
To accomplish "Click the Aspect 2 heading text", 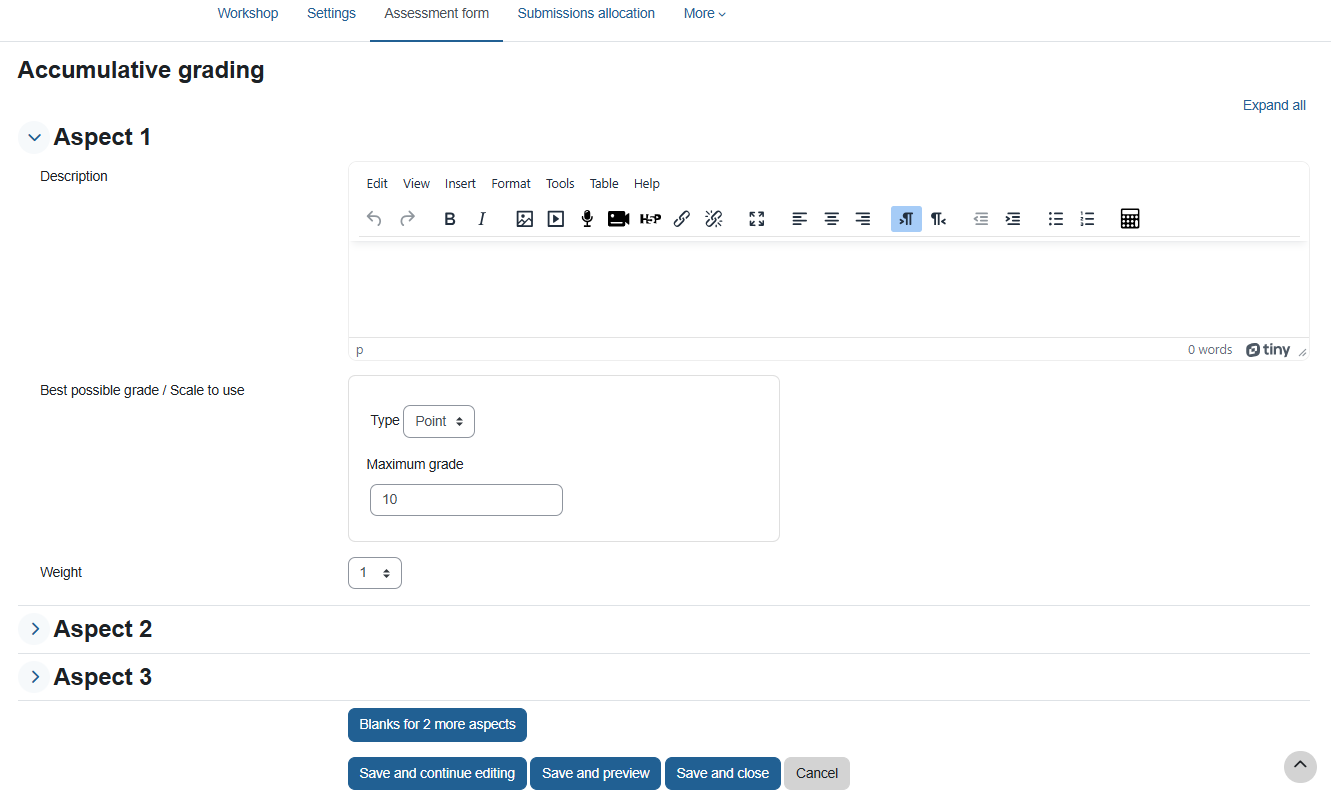I will [103, 629].
